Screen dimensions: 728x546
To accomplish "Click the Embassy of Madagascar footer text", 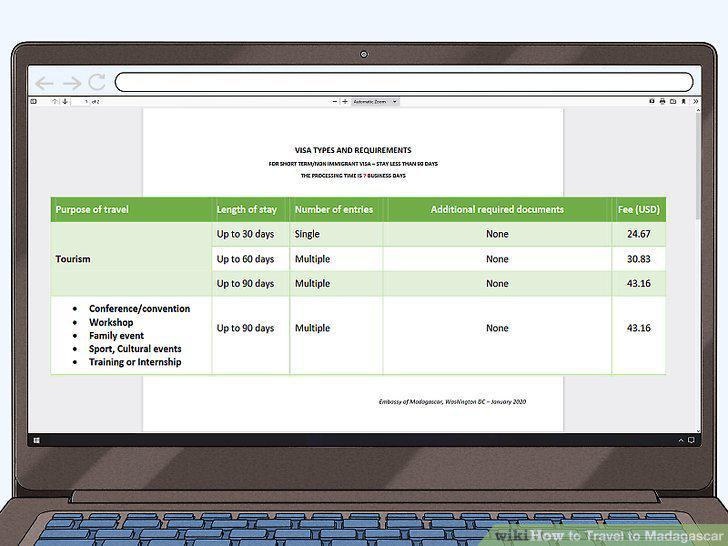I will point(452,402).
